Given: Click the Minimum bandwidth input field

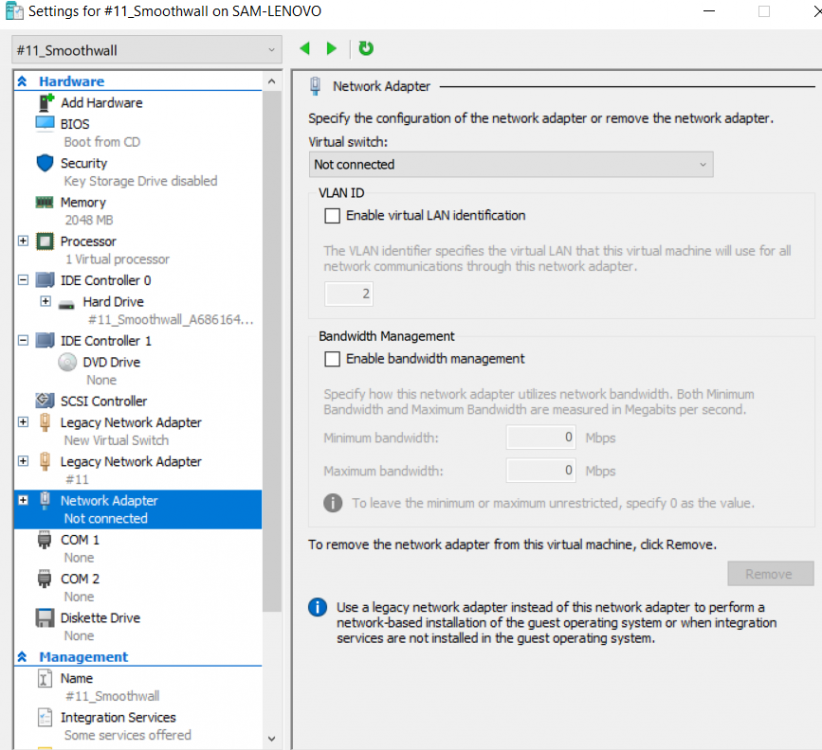Looking at the screenshot, I should pos(541,437).
